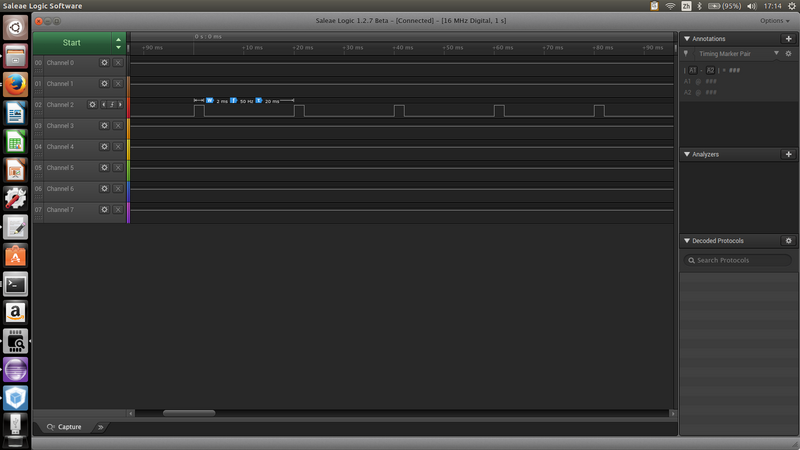The width and height of the screenshot is (800, 450).
Task: Click the horizontal scrollbar thumb
Action: tap(189, 413)
